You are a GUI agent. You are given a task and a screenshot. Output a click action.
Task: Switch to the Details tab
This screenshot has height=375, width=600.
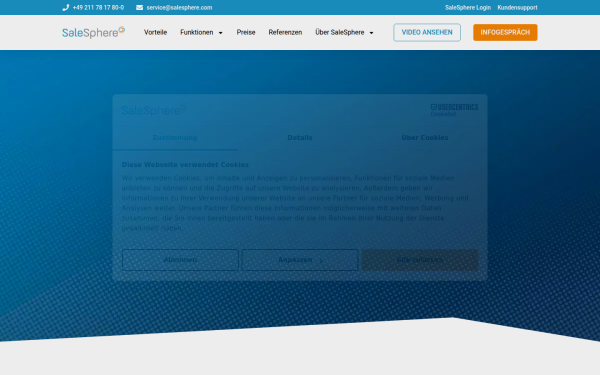tap(300, 138)
